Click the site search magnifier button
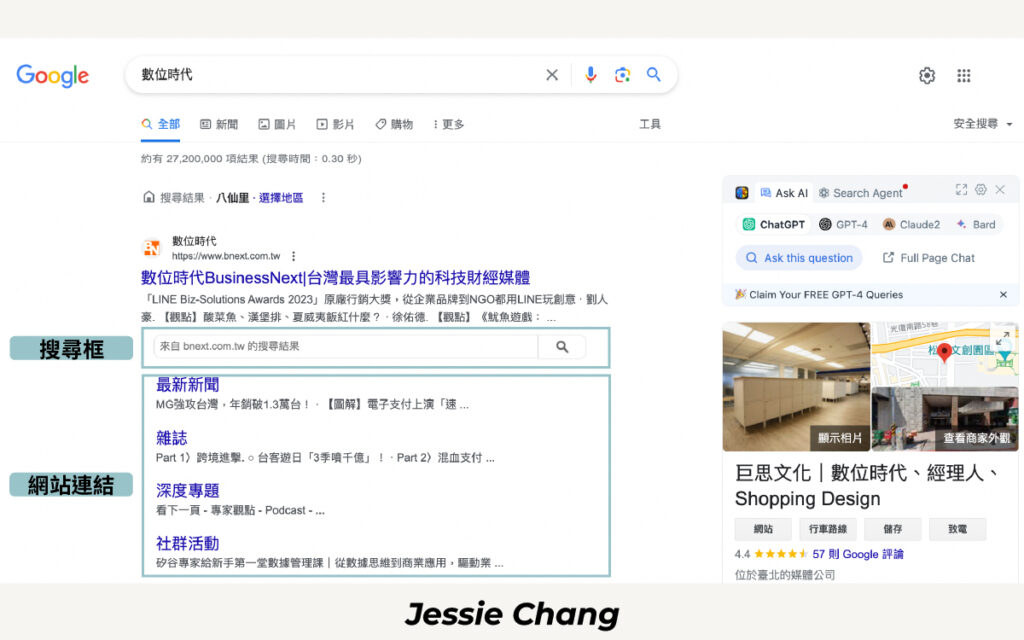This screenshot has height=640, width=1024. [x=562, y=347]
